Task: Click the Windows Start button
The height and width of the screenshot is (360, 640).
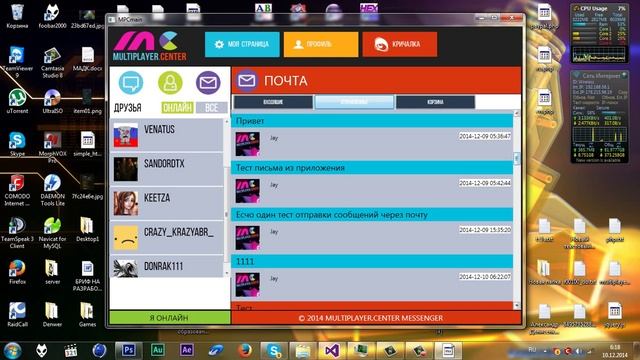Action: (12, 351)
